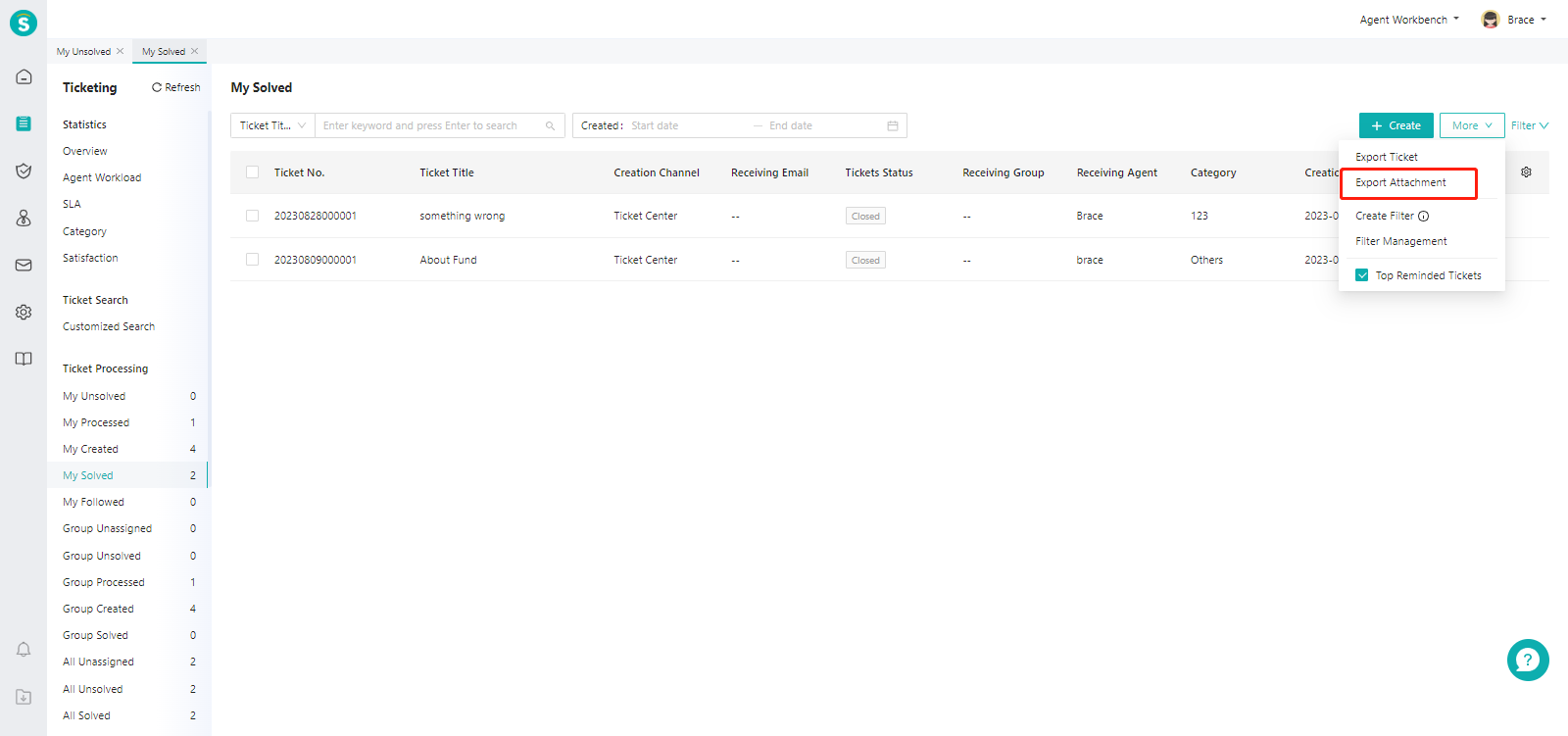Open the Agent Workbench dropdown
1568x736 pixels.
click(1409, 20)
